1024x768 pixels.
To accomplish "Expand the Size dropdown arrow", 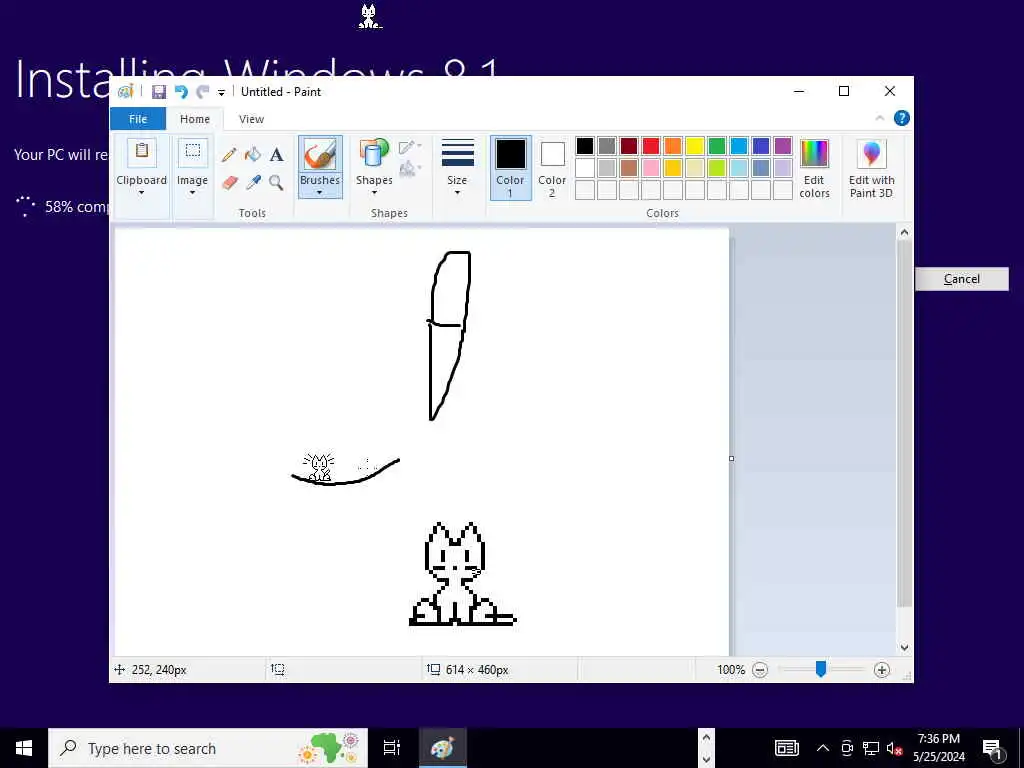I will [x=457, y=193].
